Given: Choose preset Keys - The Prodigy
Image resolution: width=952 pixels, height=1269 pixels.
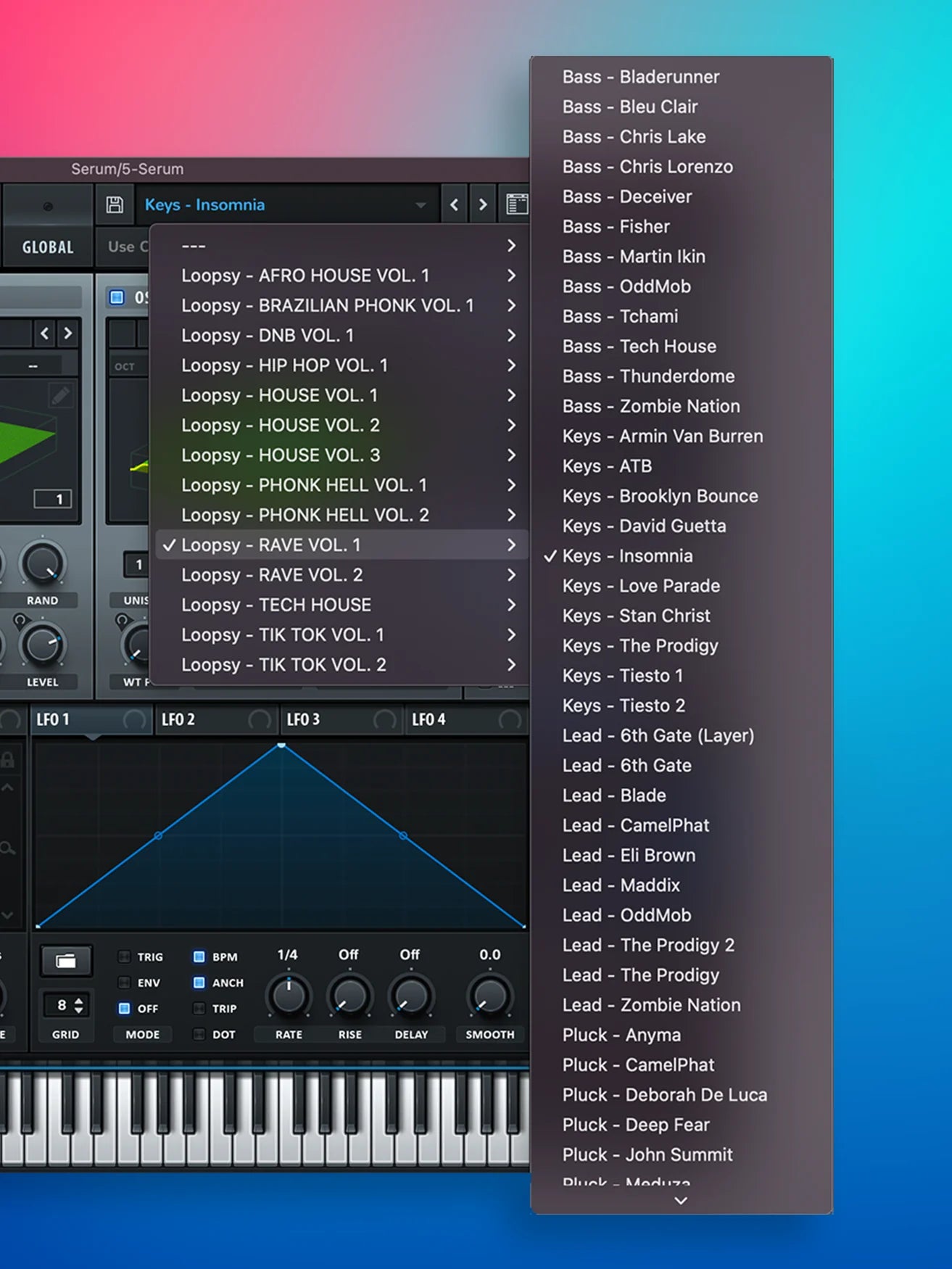Looking at the screenshot, I should click(681, 645).
